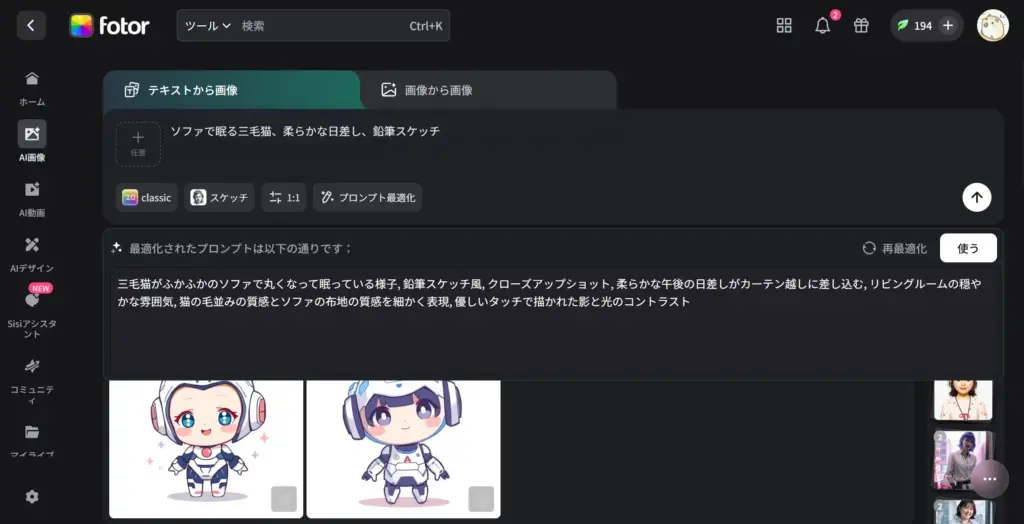
Task: Click the gray square on second generated image
Action: pos(481,499)
